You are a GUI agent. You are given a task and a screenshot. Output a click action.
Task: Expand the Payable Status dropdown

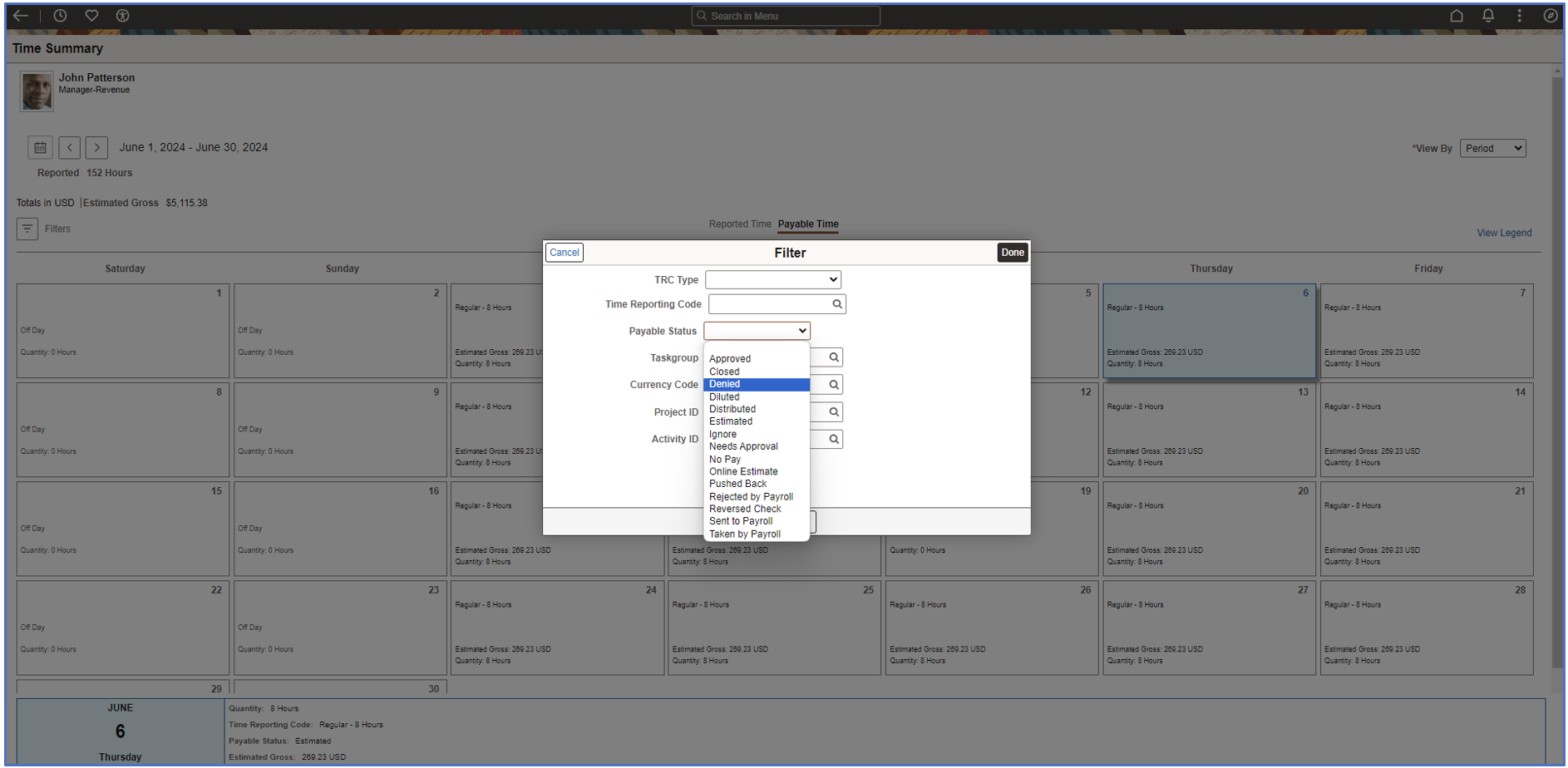point(756,331)
